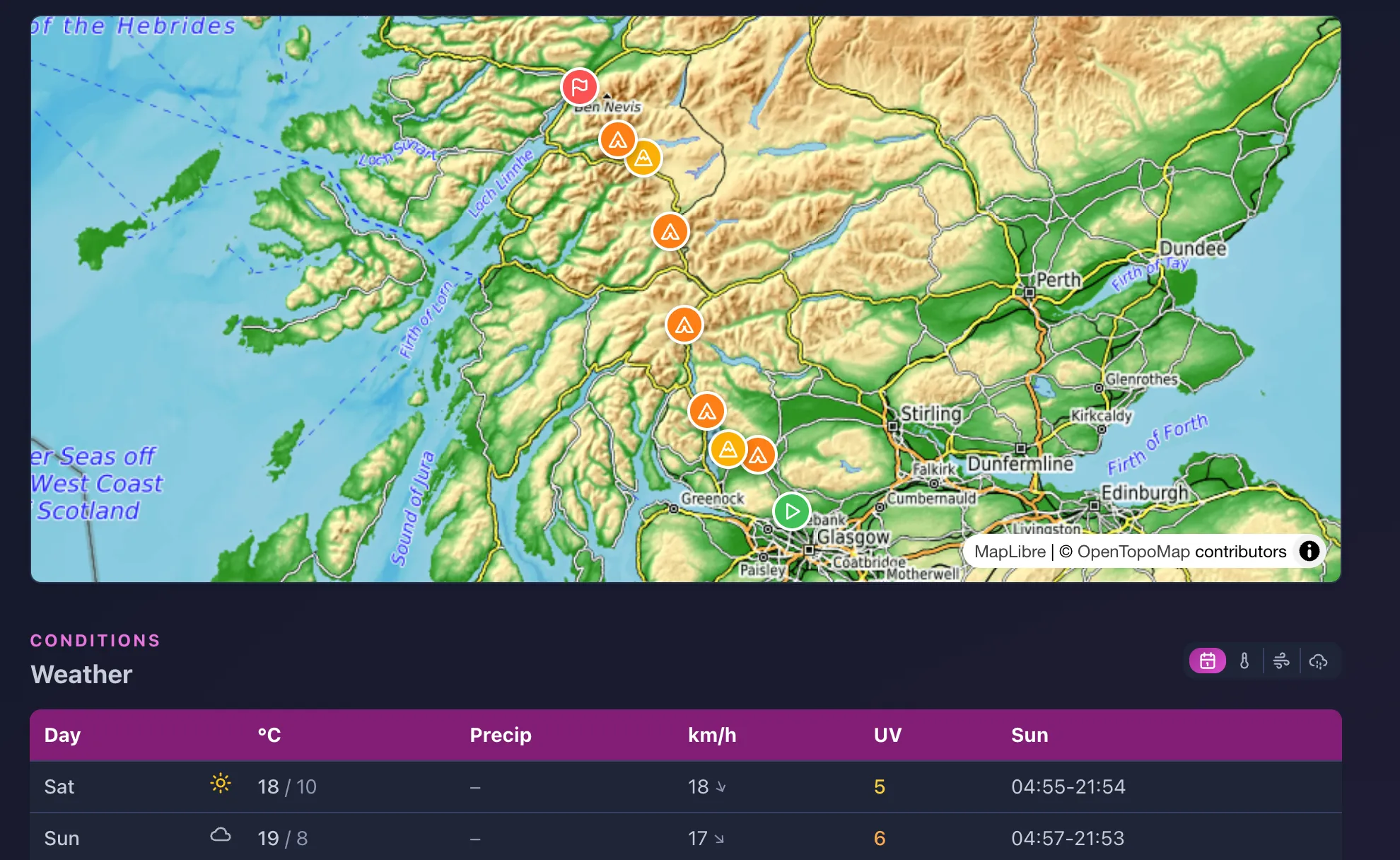Open the orange campsite marker west of Perth
The image size is (1400, 860).
(x=684, y=325)
